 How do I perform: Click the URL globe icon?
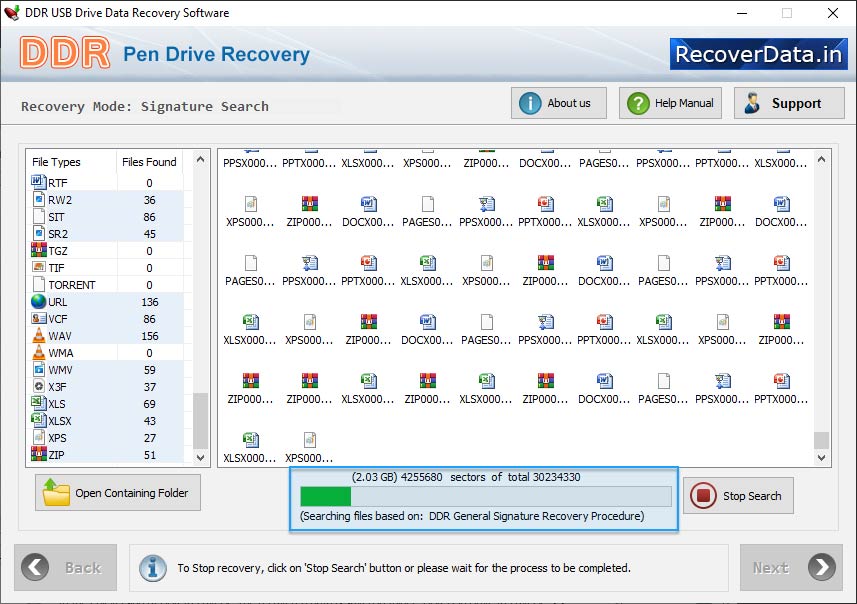tap(38, 302)
